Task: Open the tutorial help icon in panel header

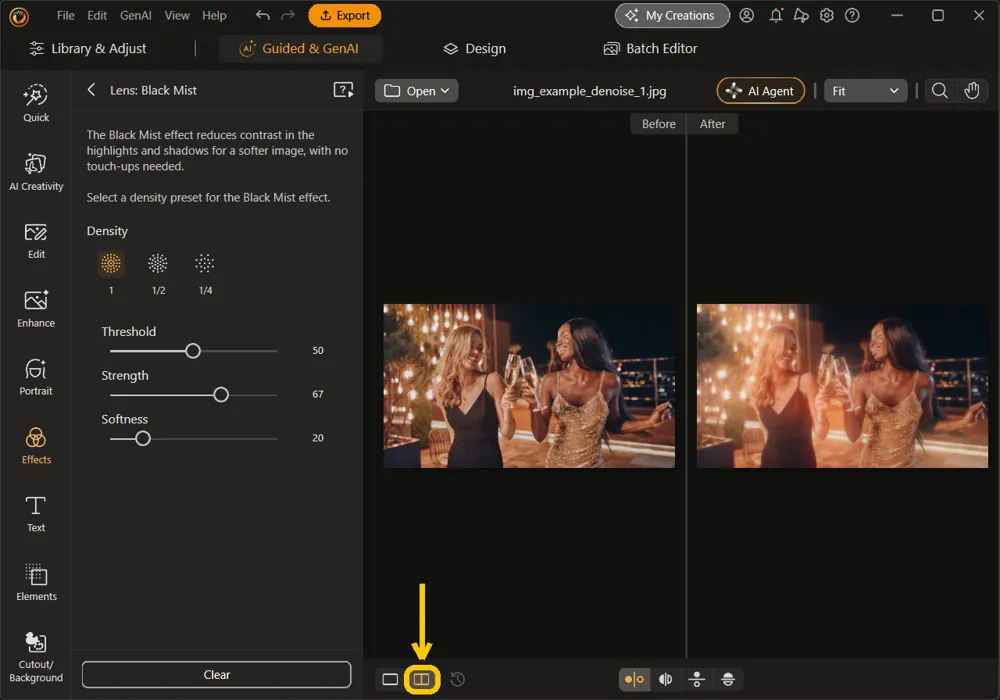Action: click(343, 90)
